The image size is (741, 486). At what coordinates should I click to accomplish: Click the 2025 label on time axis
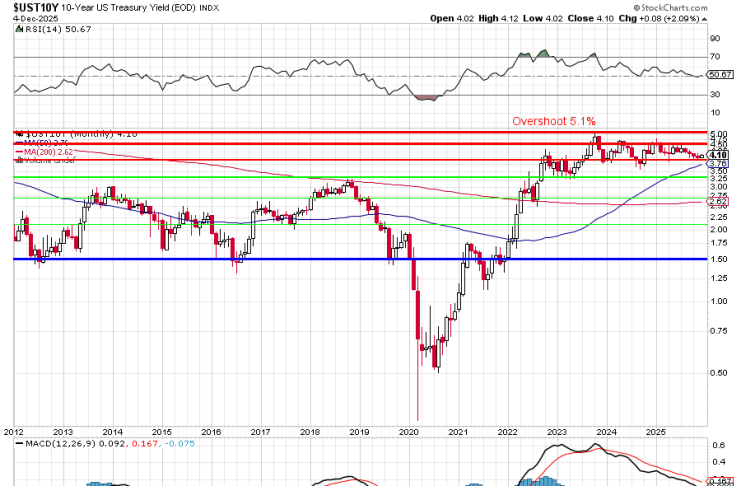[x=653, y=432]
